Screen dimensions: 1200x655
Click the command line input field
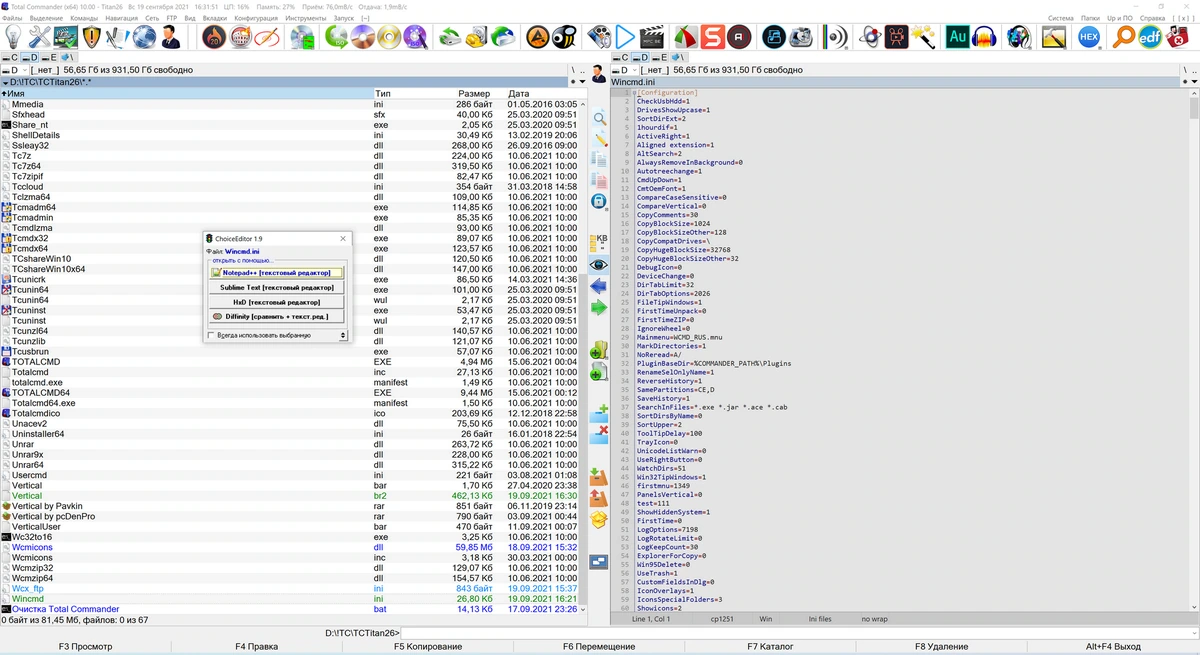point(800,633)
